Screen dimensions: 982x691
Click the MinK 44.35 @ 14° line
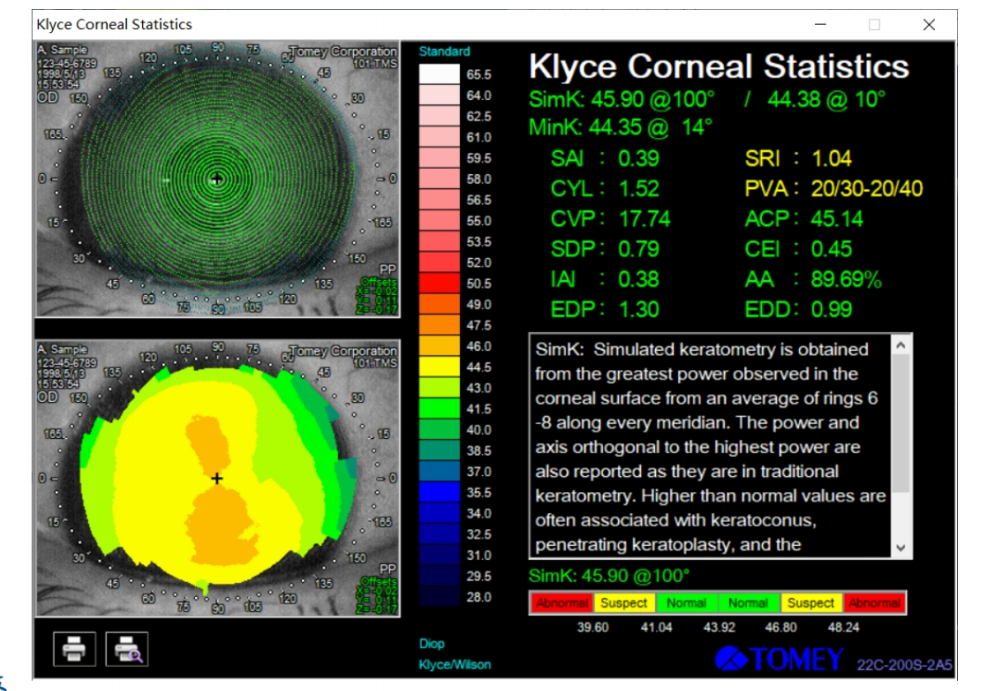pyautogui.click(x=620, y=127)
